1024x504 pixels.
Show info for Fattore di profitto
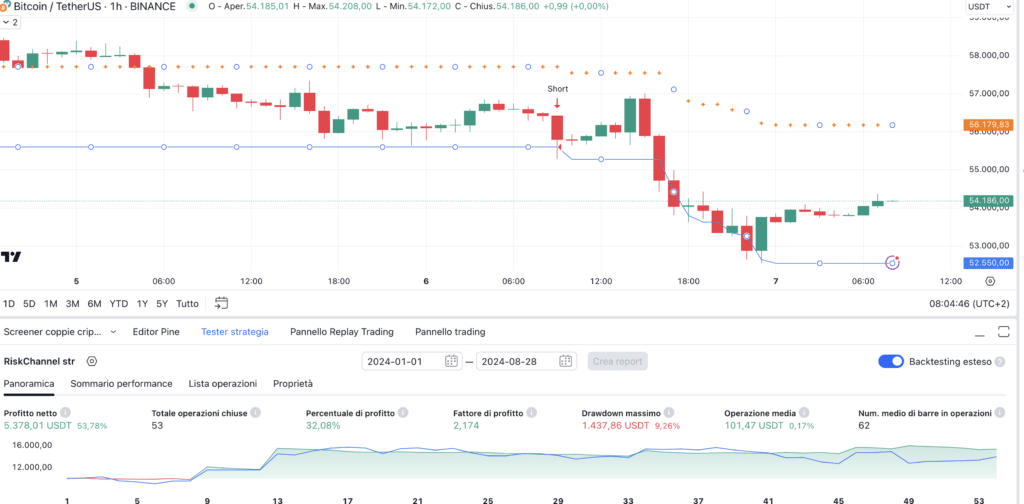click(532, 413)
